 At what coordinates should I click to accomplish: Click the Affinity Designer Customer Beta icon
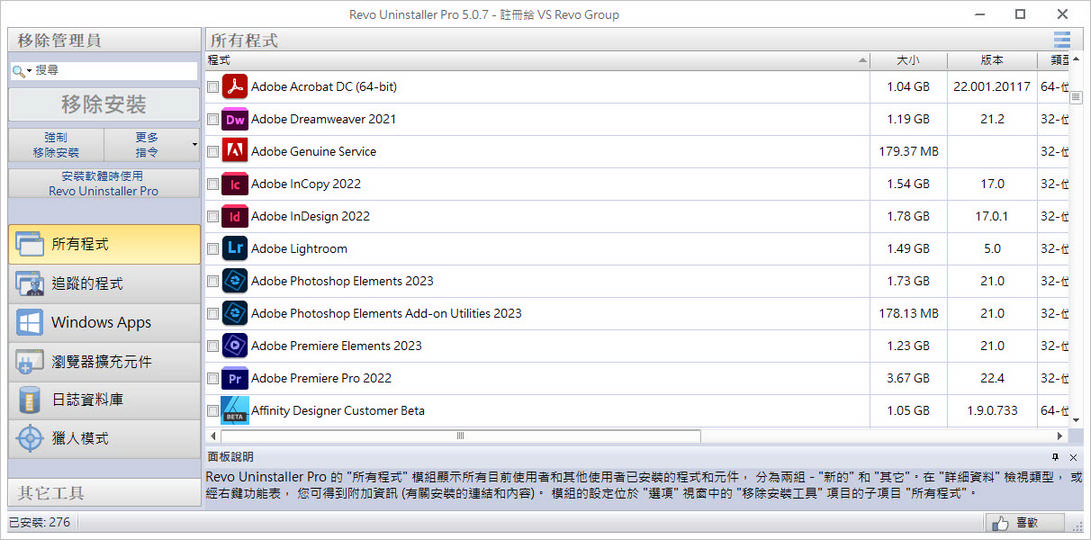(234, 410)
